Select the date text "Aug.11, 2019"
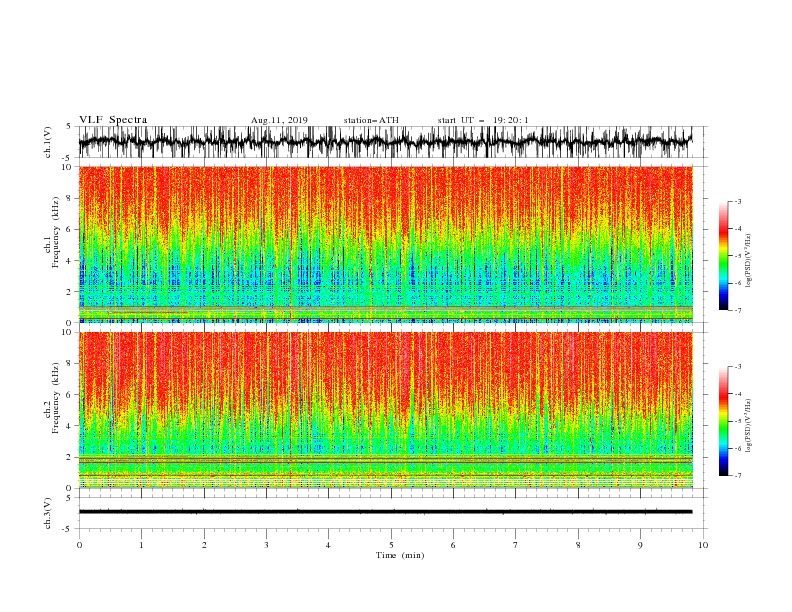The image size is (792, 612). 279,120
